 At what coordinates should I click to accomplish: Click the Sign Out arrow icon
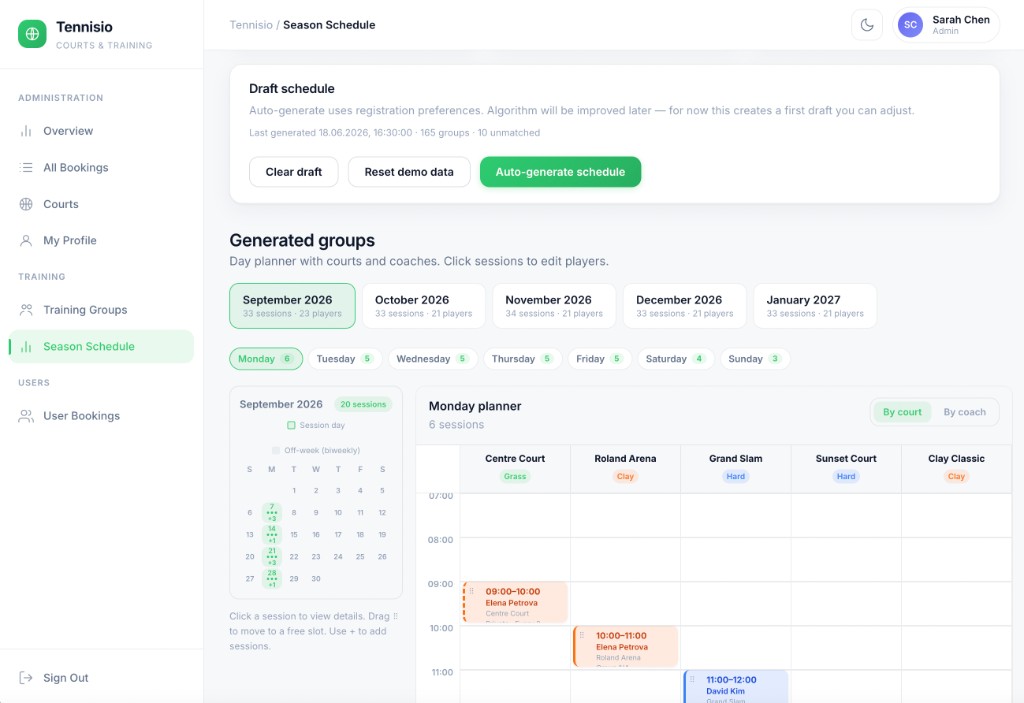(26, 678)
